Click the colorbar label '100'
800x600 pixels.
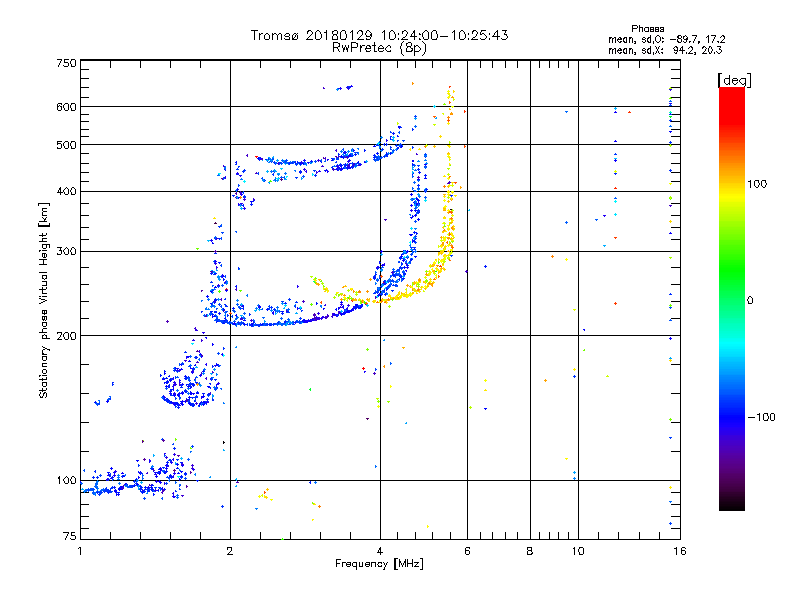(757, 184)
